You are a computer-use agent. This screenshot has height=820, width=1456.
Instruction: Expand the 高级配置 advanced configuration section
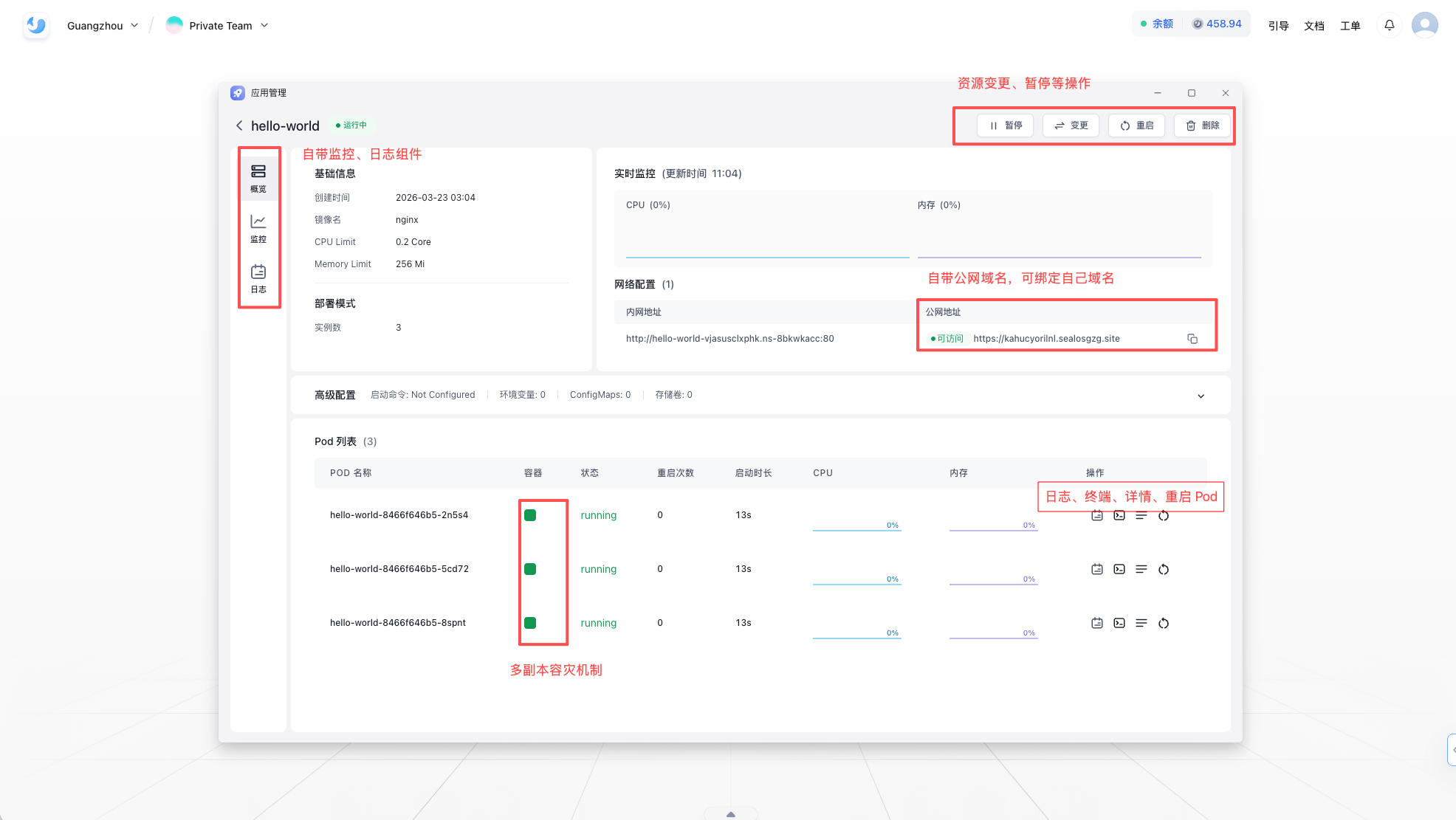pyautogui.click(x=1201, y=396)
